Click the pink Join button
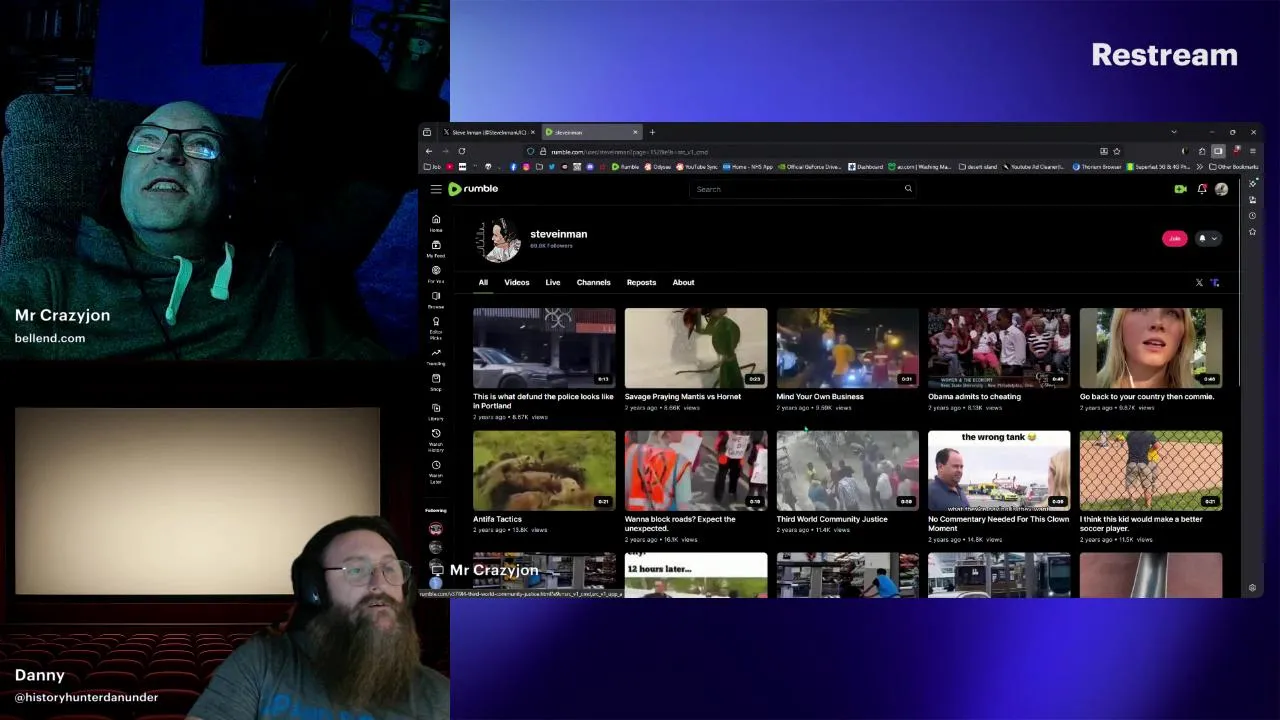Image resolution: width=1280 pixels, height=720 pixels. tap(1174, 238)
